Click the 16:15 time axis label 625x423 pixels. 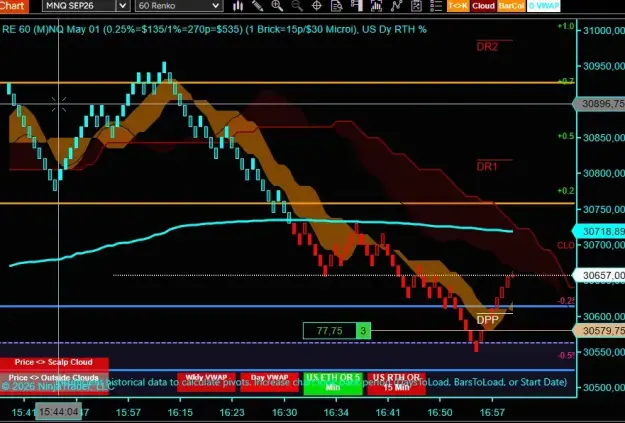pos(180,412)
